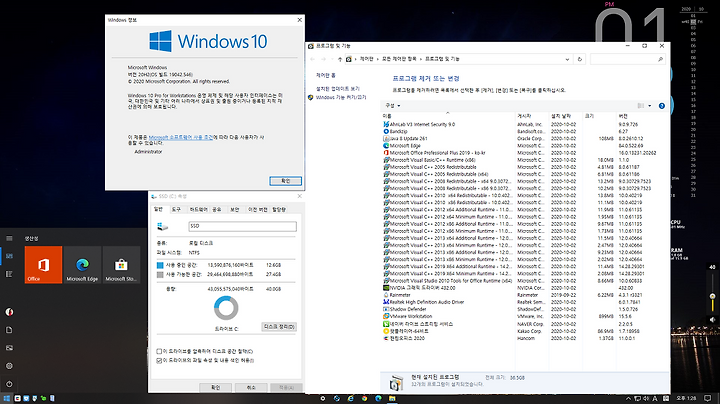Show hidden system tray icons chevron

point(628,398)
